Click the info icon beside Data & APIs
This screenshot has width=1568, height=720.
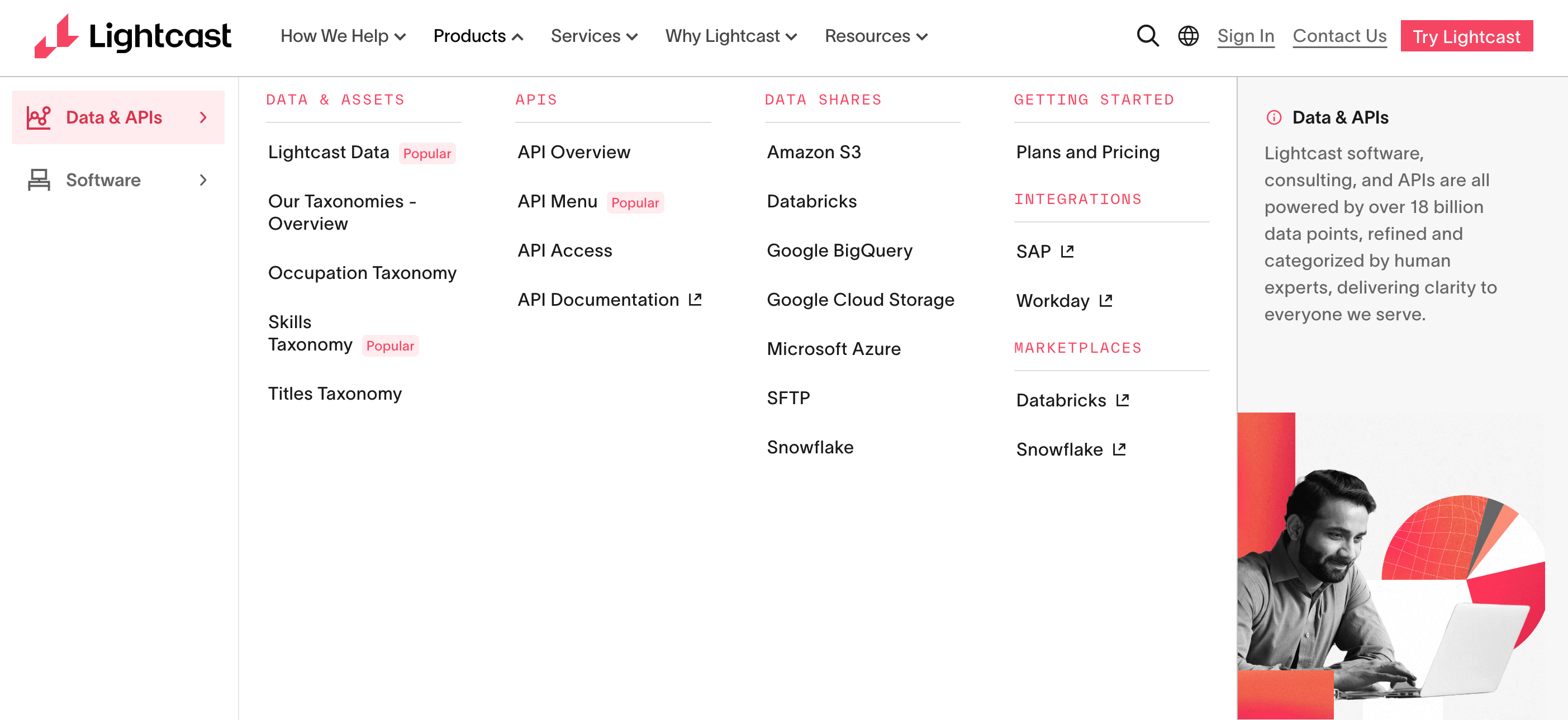coord(1274,117)
